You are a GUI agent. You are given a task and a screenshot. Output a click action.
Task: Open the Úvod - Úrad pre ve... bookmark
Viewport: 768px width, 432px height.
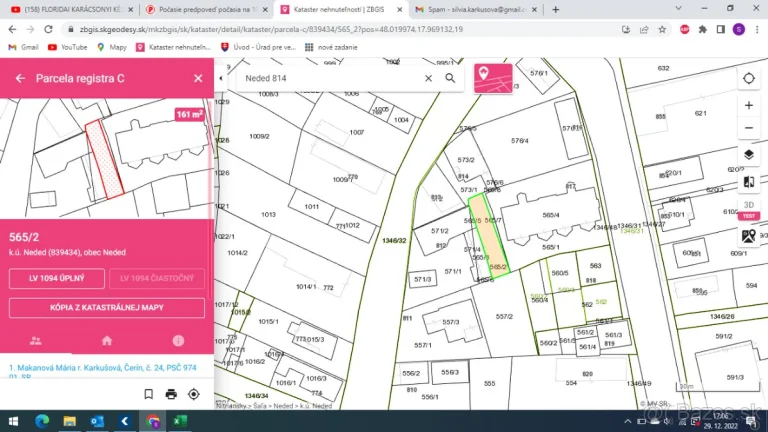259,48
